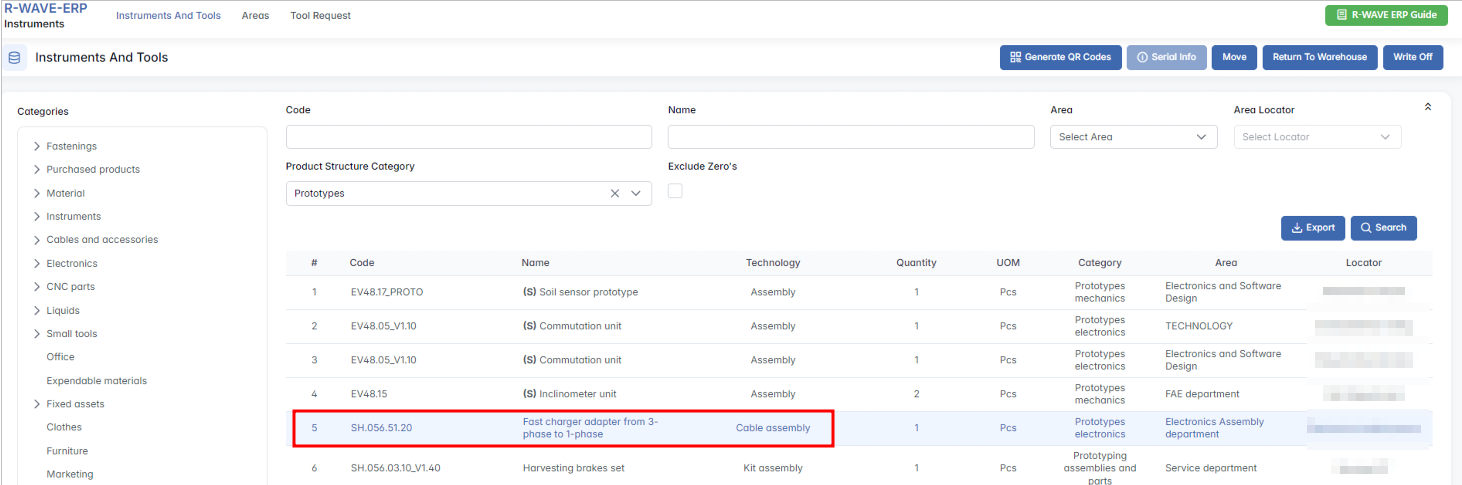Click the database icon beside Instruments And Tools
This screenshot has width=1462, height=485.
(14, 58)
